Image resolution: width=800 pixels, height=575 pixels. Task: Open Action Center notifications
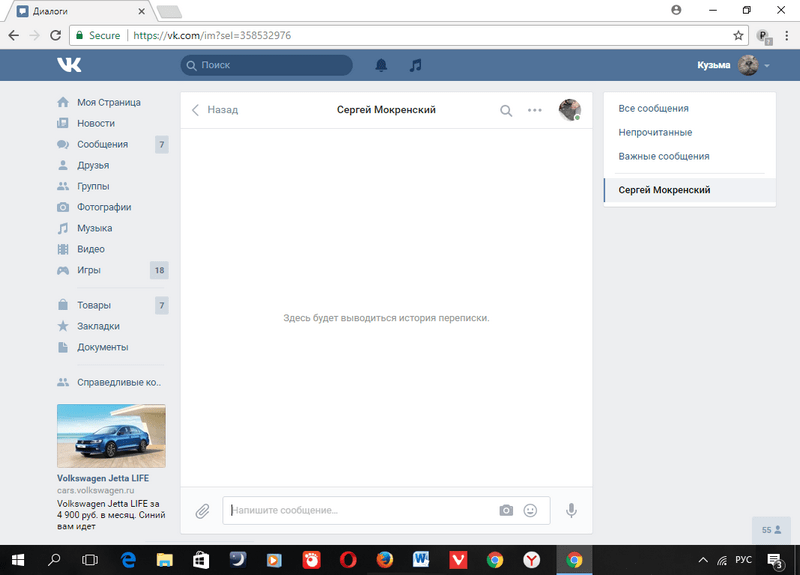click(x=775, y=561)
